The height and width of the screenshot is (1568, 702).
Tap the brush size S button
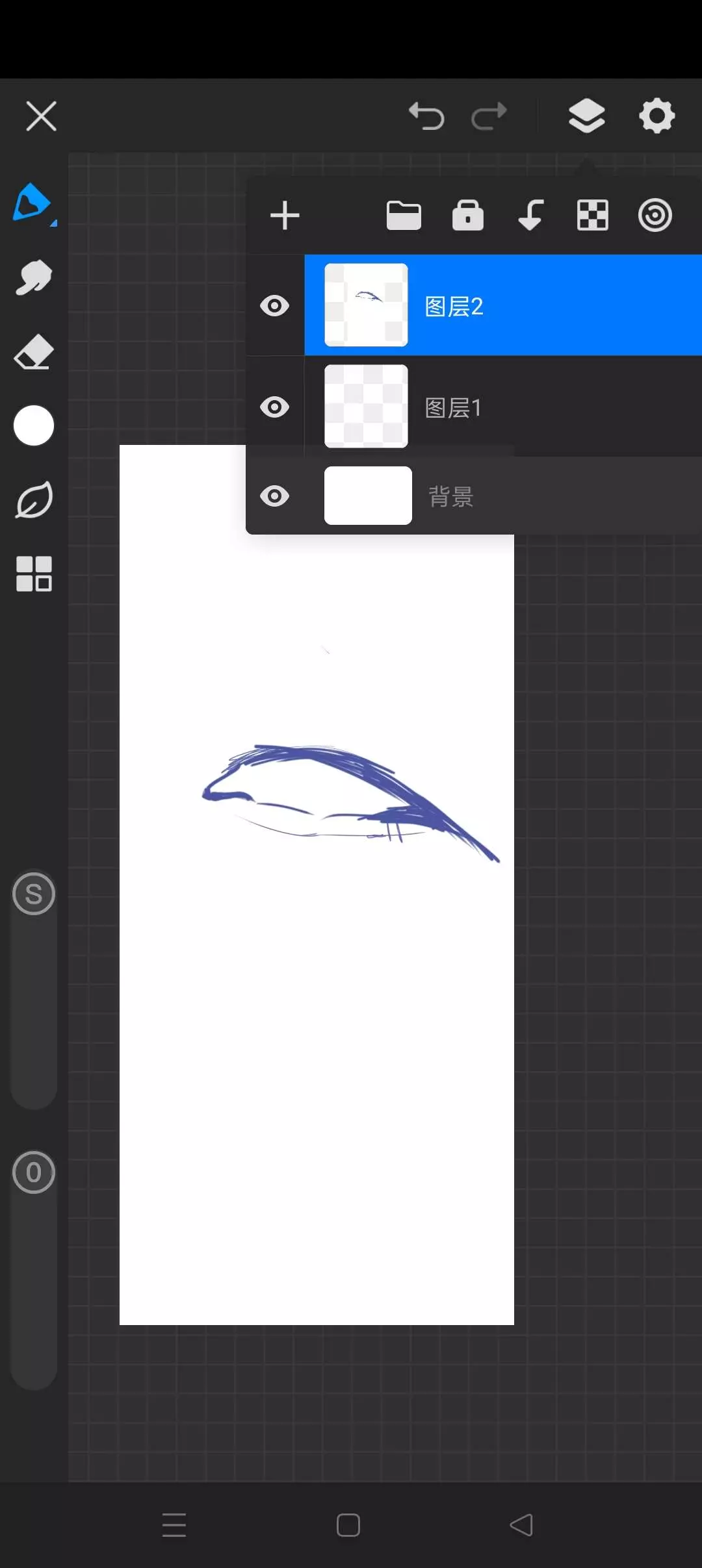34,894
